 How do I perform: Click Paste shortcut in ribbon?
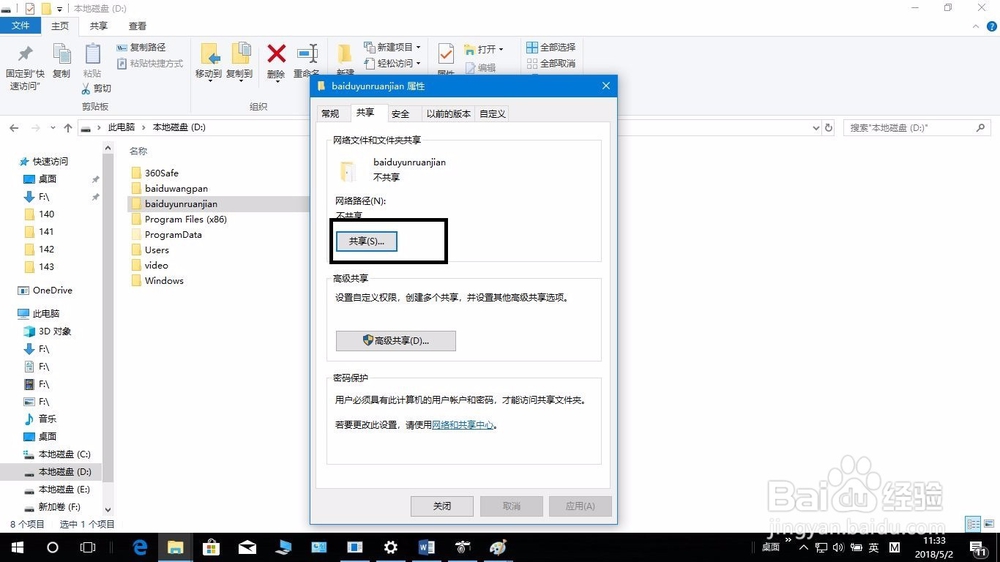(x=150, y=64)
